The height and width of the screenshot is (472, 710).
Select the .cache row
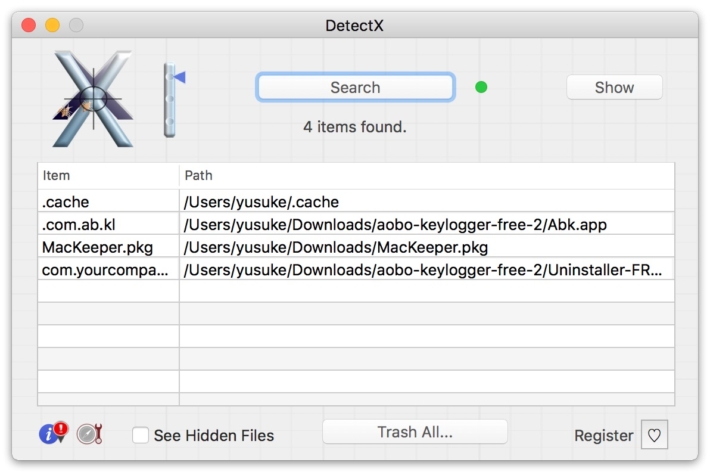coord(356,202)
